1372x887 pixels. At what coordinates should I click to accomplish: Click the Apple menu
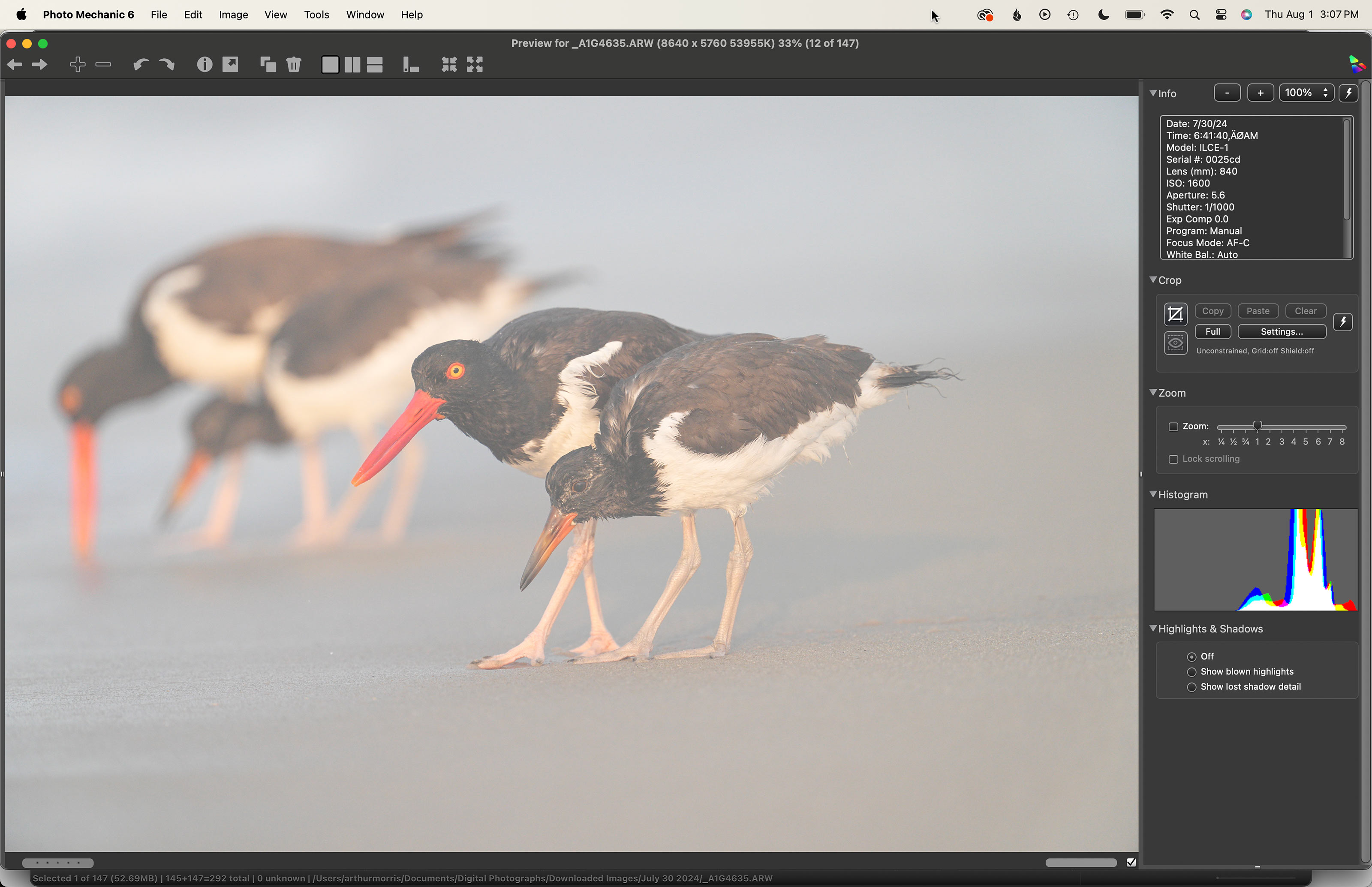click(21, 15)
